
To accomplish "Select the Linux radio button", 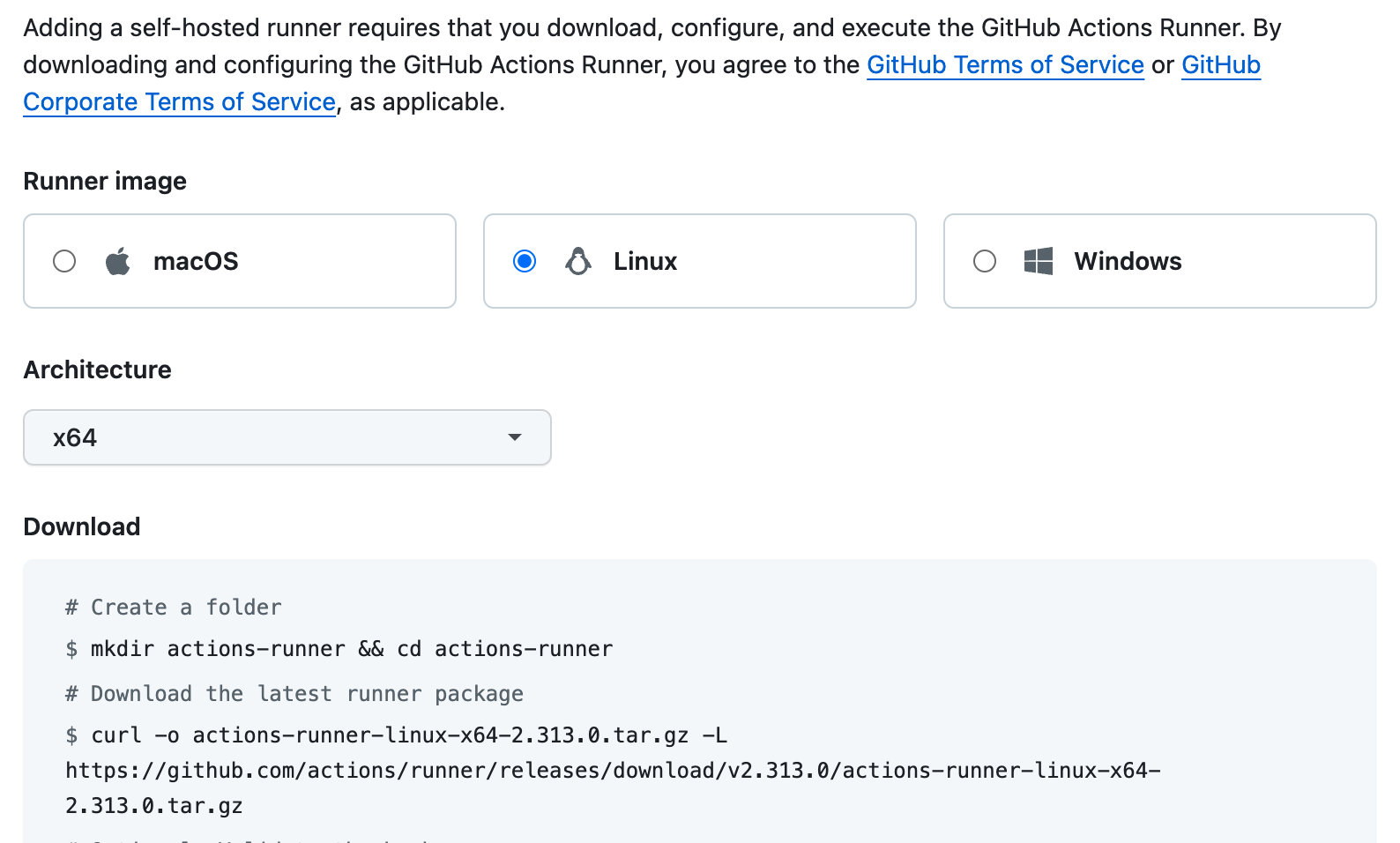I will point(525,261).
